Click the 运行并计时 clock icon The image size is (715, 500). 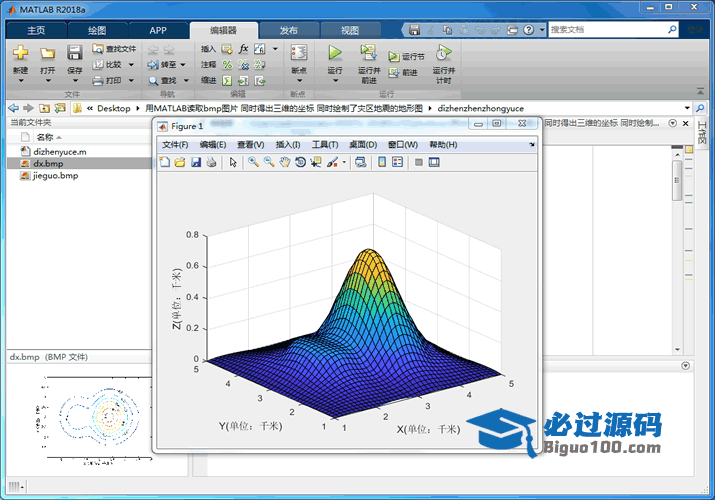click(x=443, y=52)
